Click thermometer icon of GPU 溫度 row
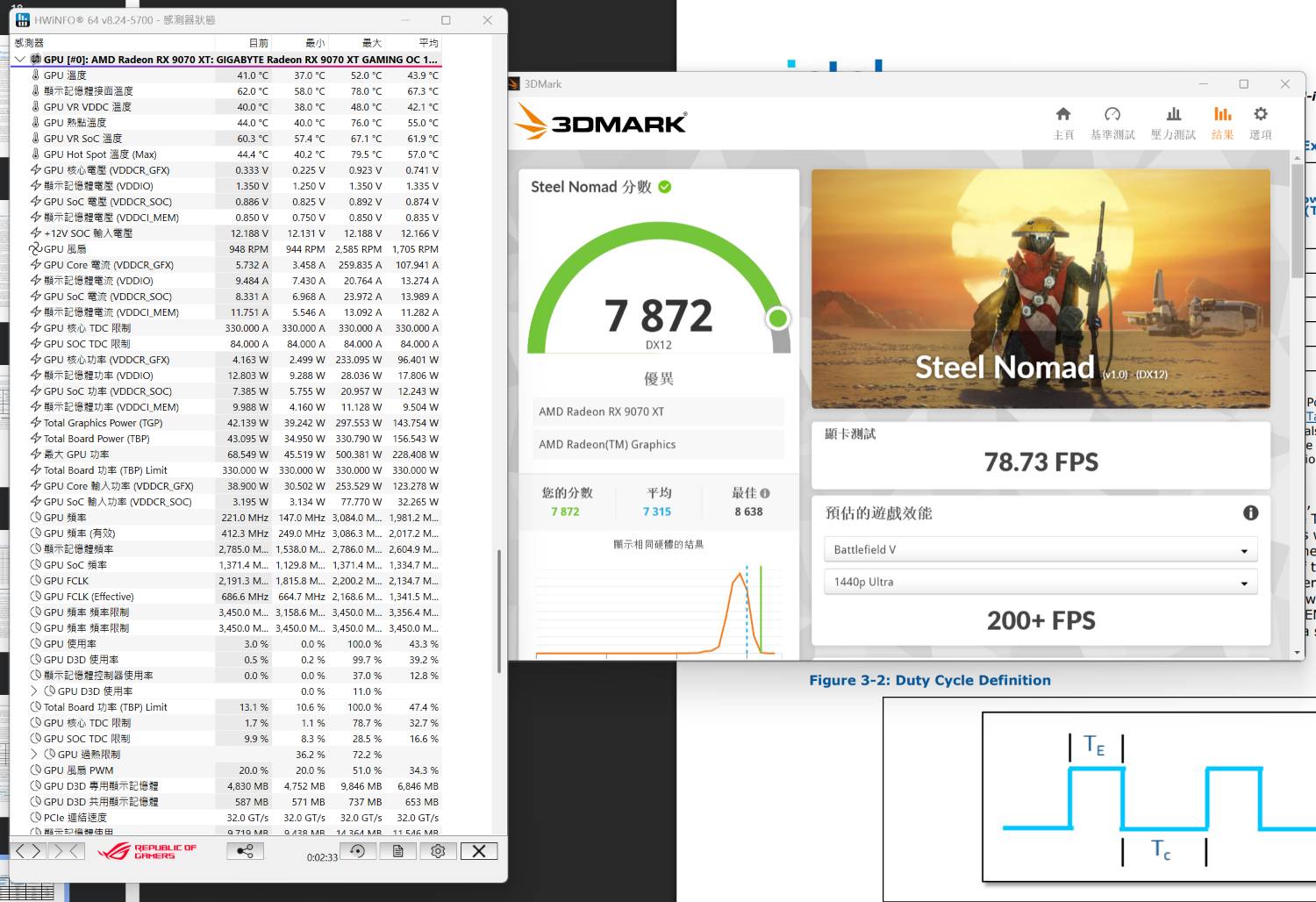This screenshot has height=902, width=1316. 36,75
